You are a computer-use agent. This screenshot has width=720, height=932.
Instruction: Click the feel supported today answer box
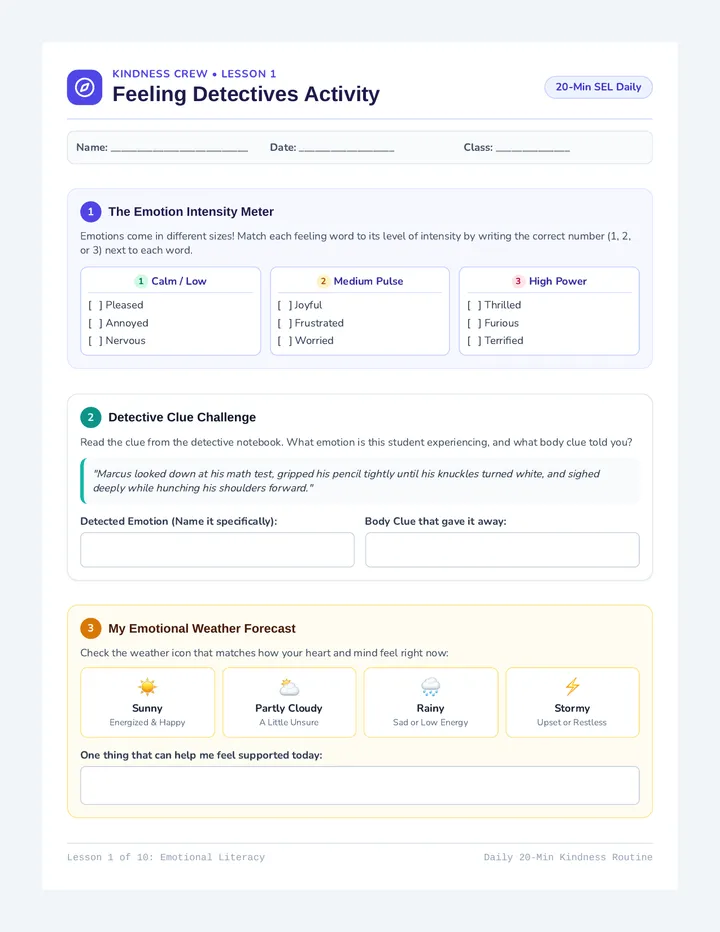coord(360,785)
